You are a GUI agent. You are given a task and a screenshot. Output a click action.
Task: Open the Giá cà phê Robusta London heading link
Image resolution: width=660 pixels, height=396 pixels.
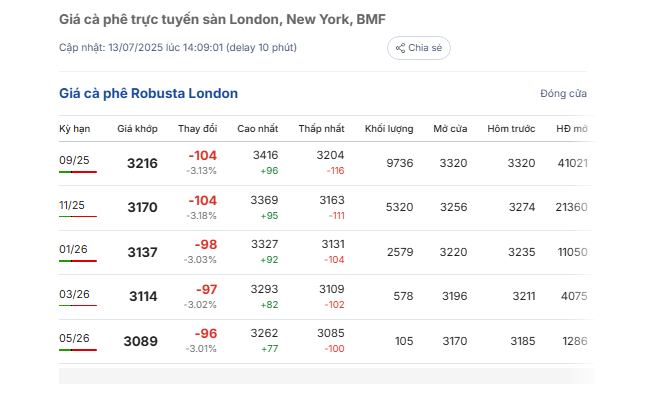tap(148, 93)
